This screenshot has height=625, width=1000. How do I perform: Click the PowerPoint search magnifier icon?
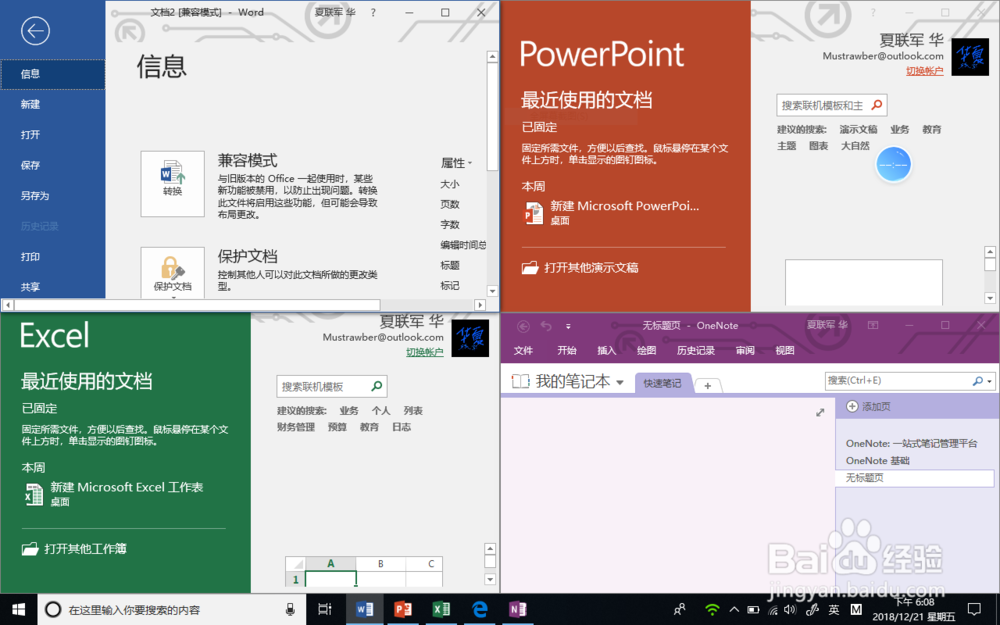click(x=877, y=105)
